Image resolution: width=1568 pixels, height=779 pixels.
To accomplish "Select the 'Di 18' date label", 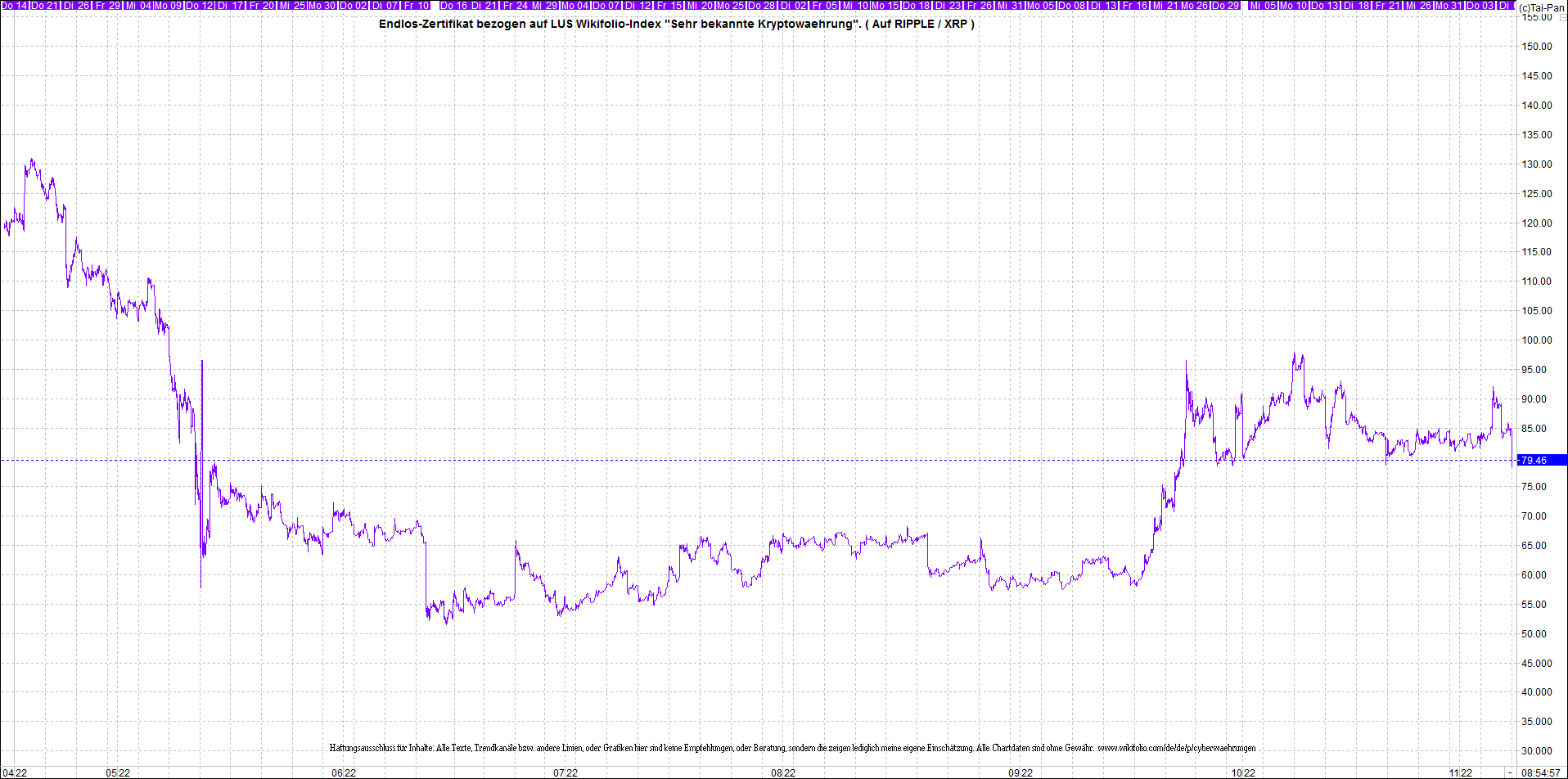I will 1356,5.
